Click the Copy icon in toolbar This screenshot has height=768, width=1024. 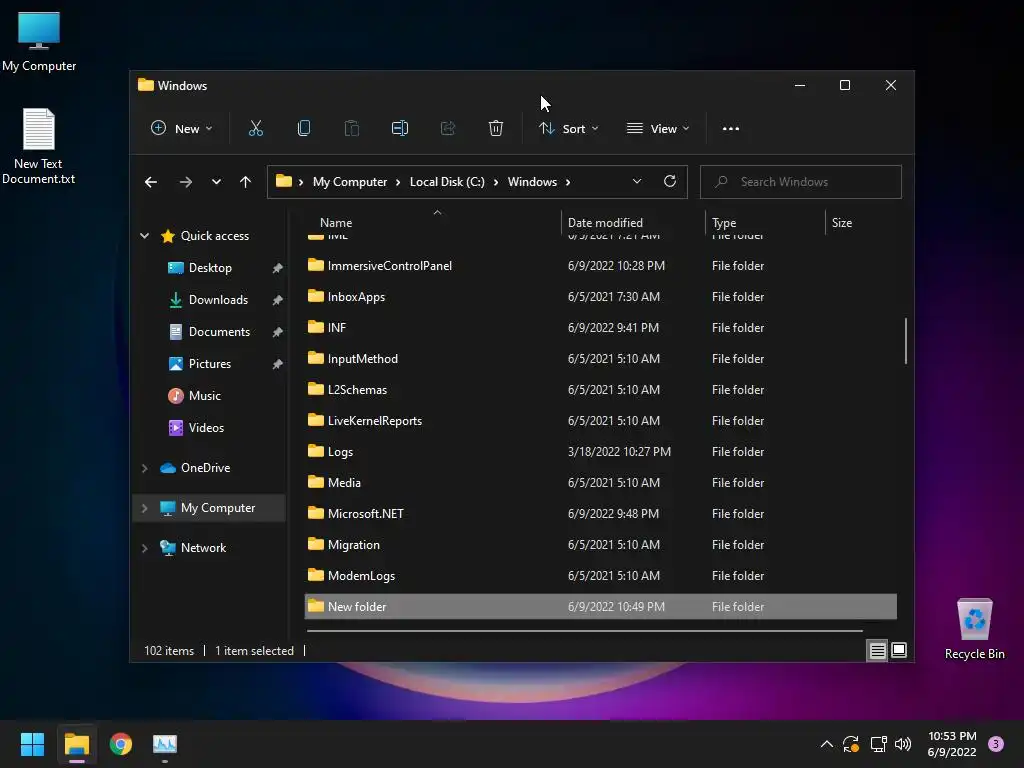tap(304, 129)
